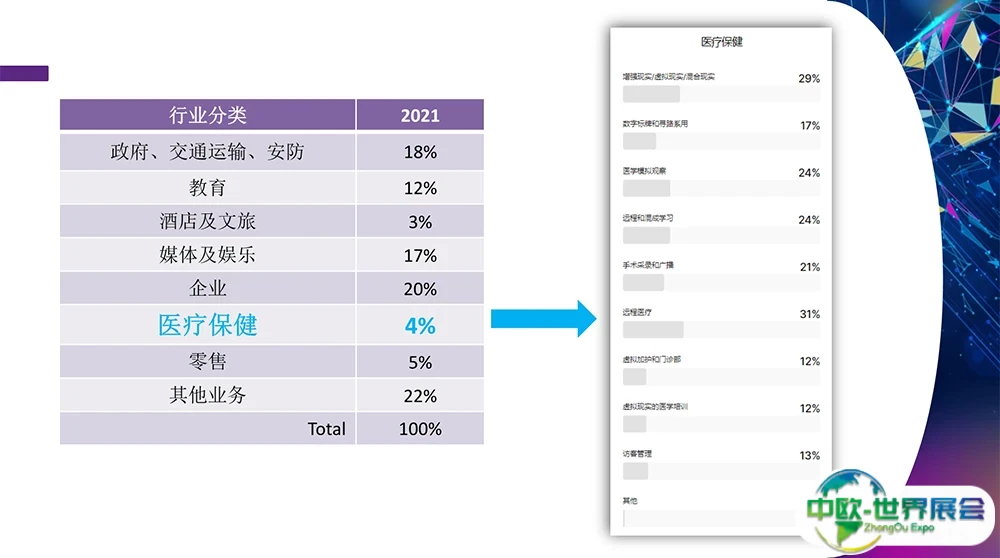The height and width of the screenshot is (558, 1000).
Task: Click the purple bar at top left
Action: coord(24,73)
